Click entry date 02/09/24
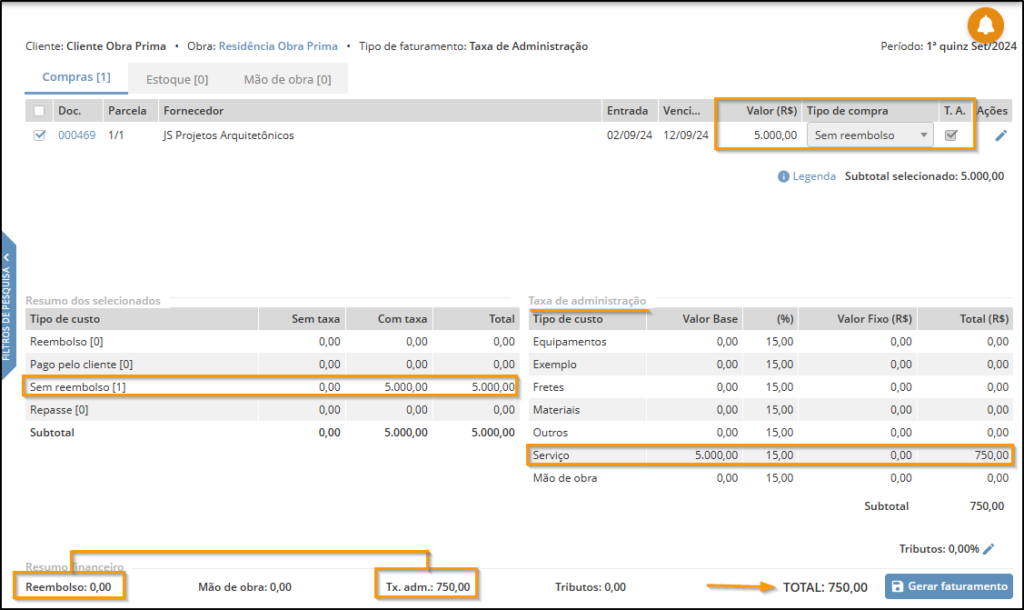 629,135
